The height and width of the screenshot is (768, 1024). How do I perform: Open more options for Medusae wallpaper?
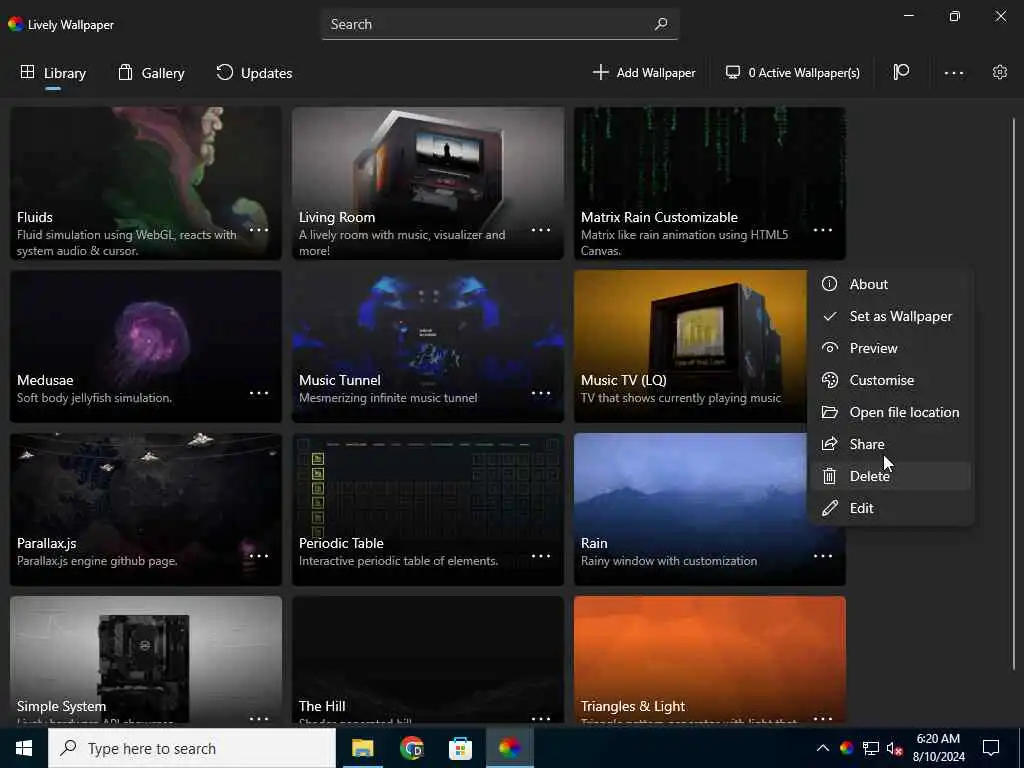pyautogui.click(x=259, y=393)
